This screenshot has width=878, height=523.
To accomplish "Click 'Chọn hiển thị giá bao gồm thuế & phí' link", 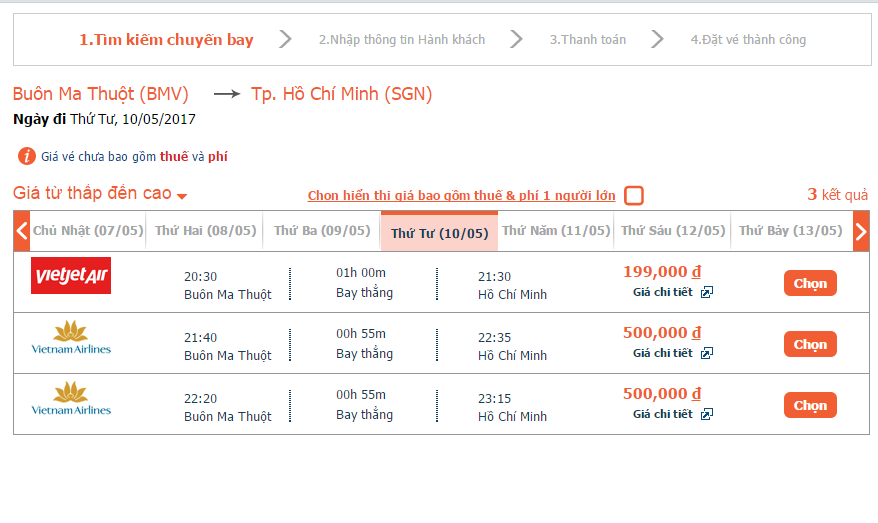I will coord(461,195).
